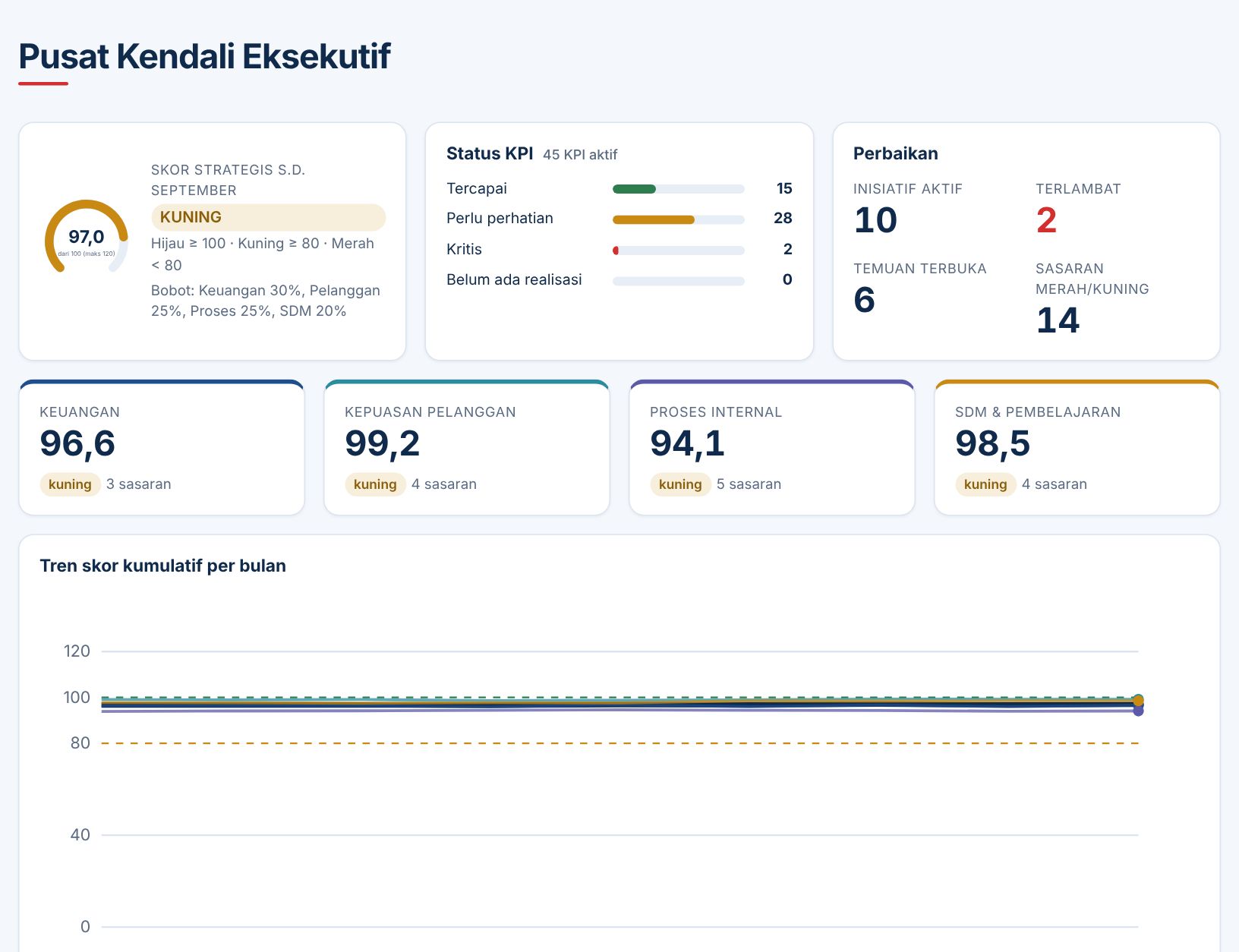Click the Status KPI heading

490,153
